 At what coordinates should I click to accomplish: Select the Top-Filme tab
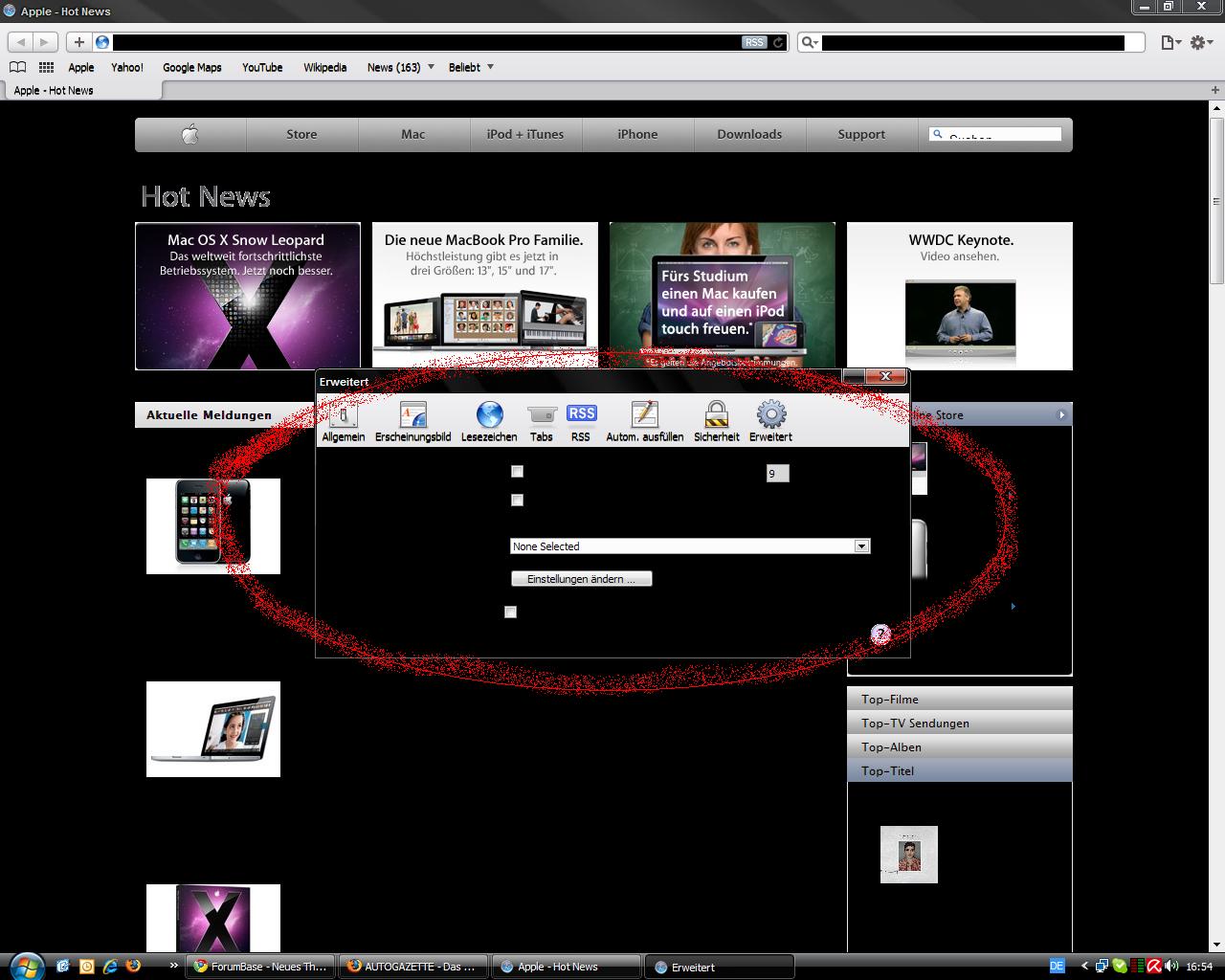[960, 699]
